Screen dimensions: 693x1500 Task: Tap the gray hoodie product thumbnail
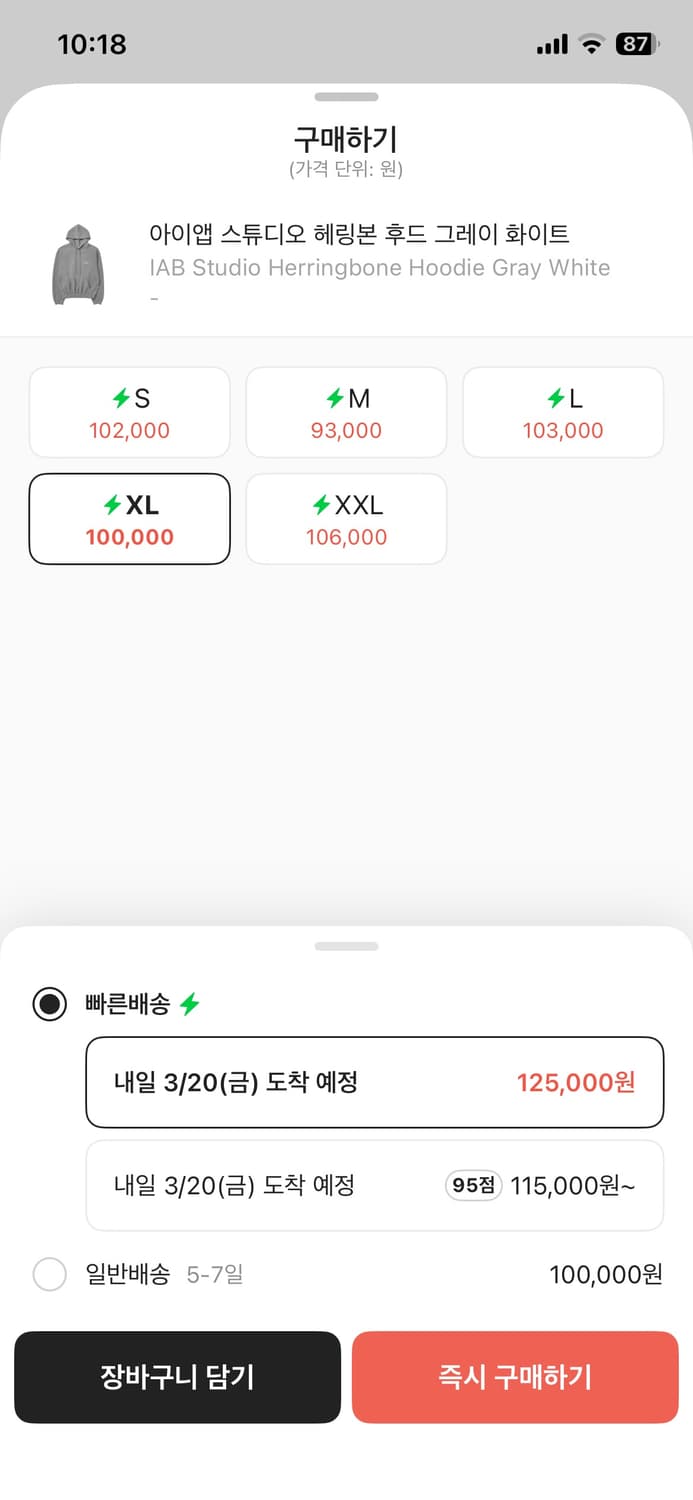coord(77,262)
